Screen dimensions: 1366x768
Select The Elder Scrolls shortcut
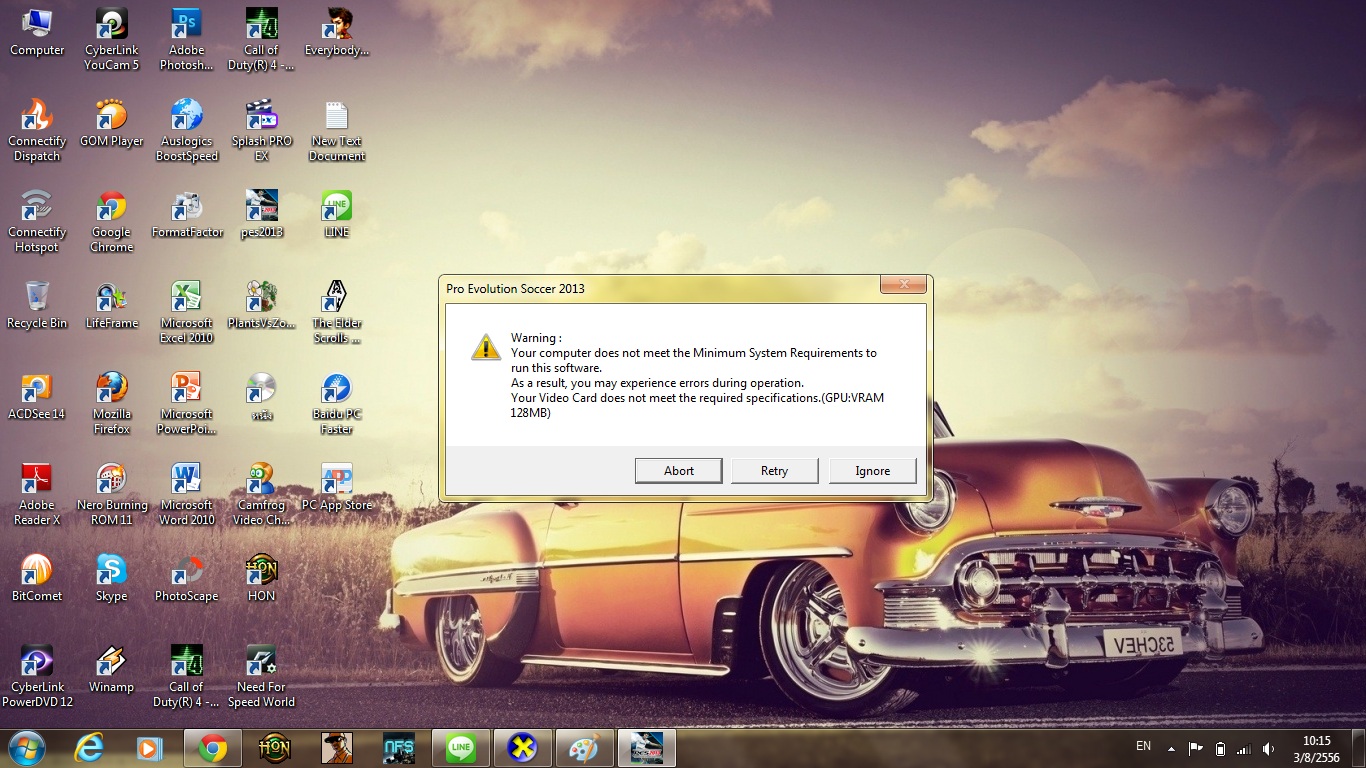pyautogui.click(x=337, y=313)
